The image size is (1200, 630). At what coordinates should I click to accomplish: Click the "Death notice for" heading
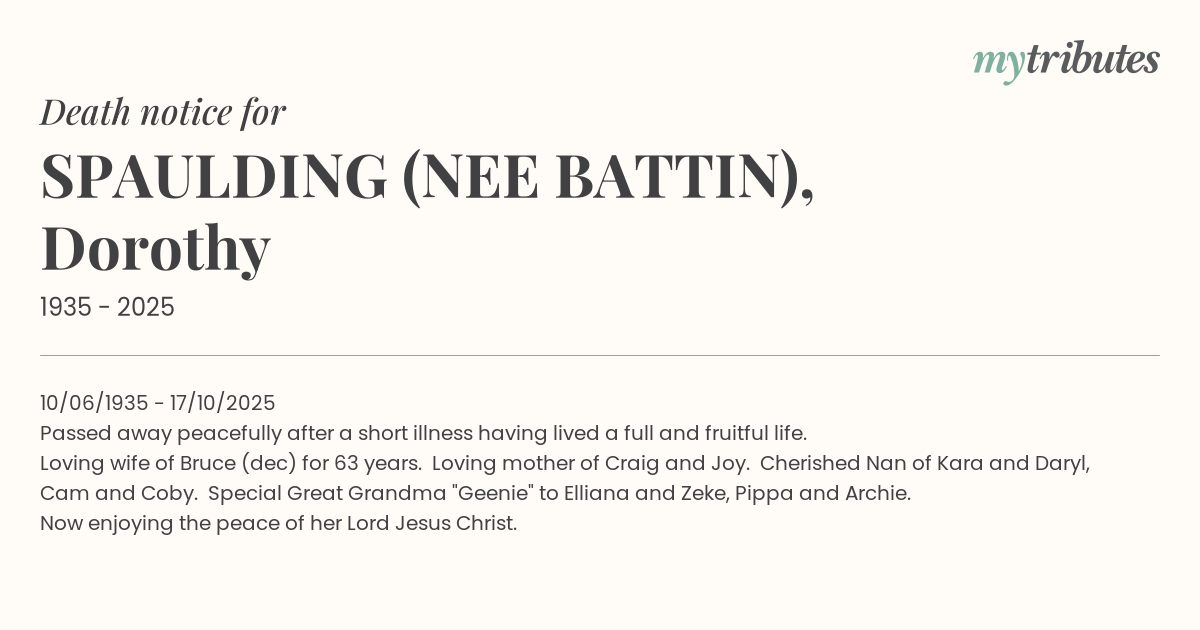(x=163, y=113)
